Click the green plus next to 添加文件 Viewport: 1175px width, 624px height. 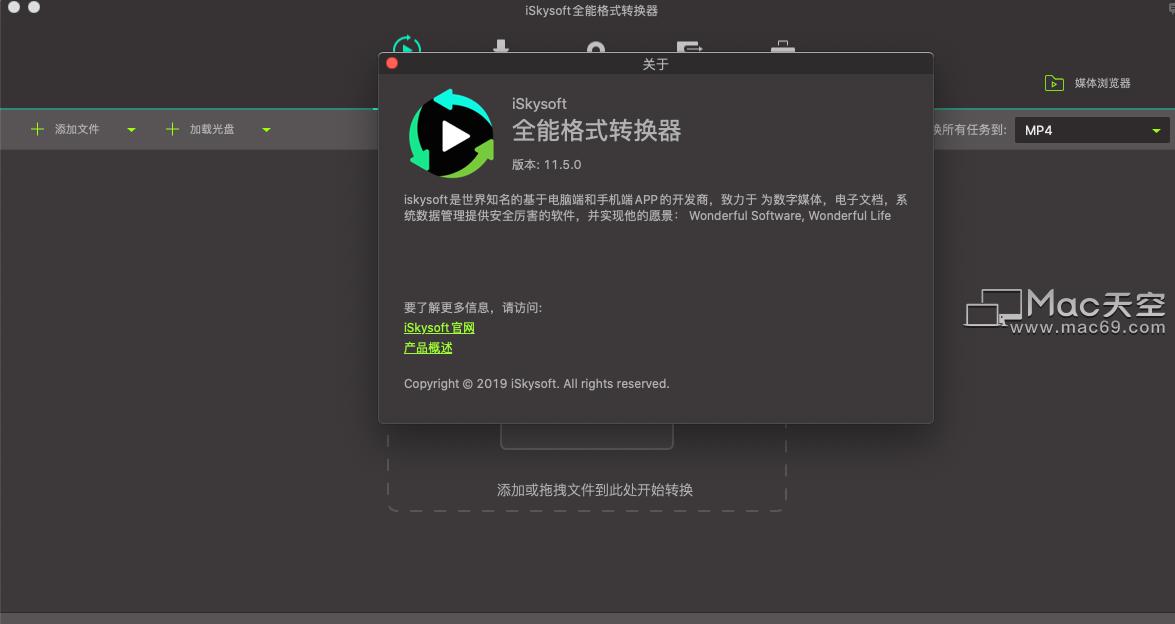point(39,129)
